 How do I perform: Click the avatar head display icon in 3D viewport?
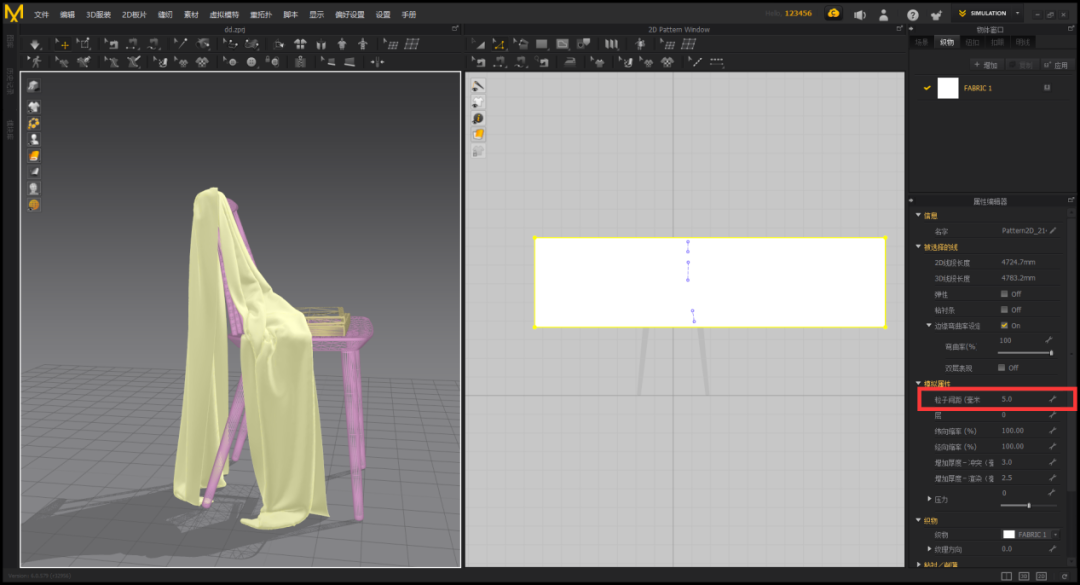34,188
